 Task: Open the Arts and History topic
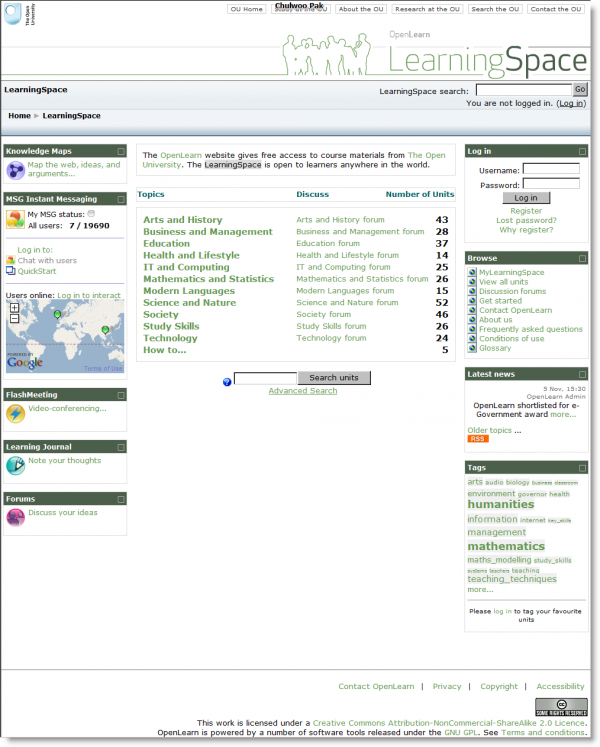tap(183, 220)
